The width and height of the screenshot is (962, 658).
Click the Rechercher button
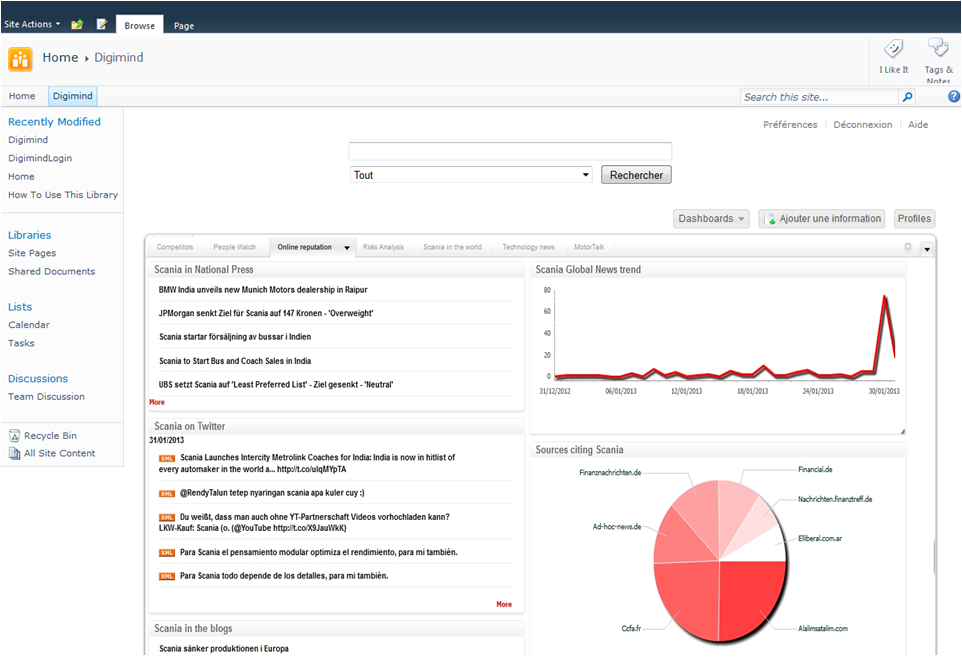click(x=636, y=175)
